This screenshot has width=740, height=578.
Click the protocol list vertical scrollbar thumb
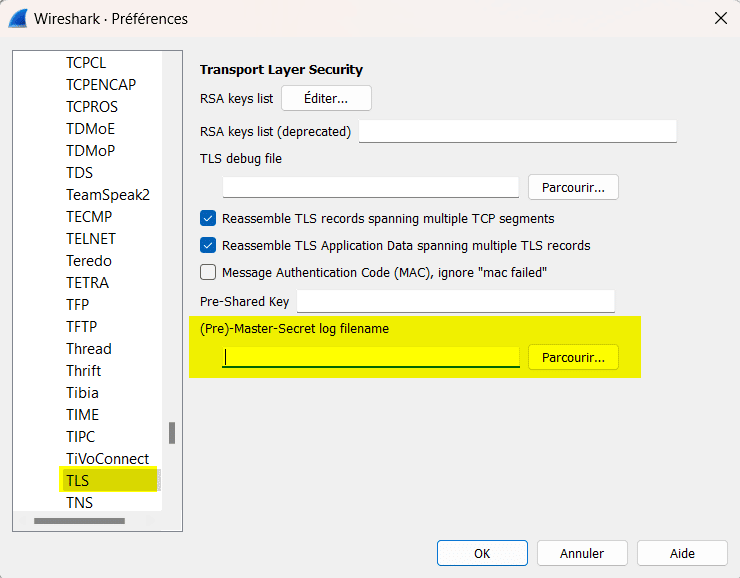click(x=171, y=433)
